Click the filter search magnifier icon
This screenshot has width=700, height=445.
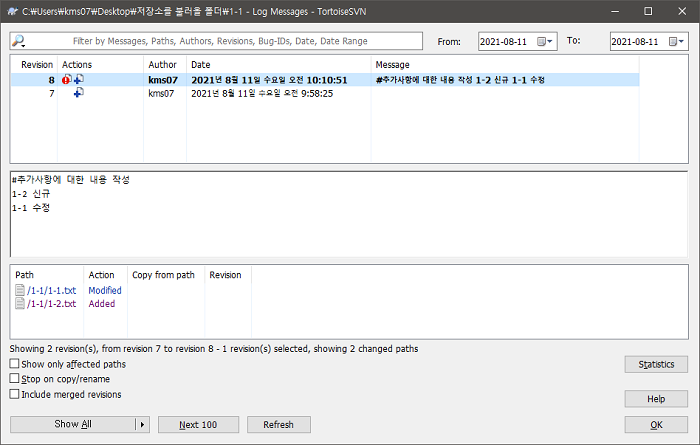click(19, 41)
